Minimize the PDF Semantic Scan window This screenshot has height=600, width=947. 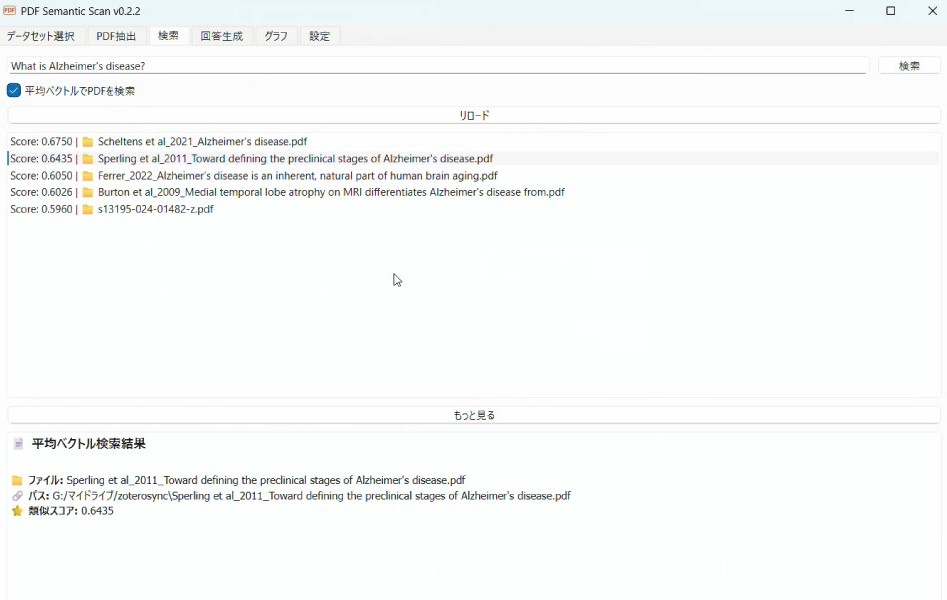pyautogui.click(x=849, y=11)
